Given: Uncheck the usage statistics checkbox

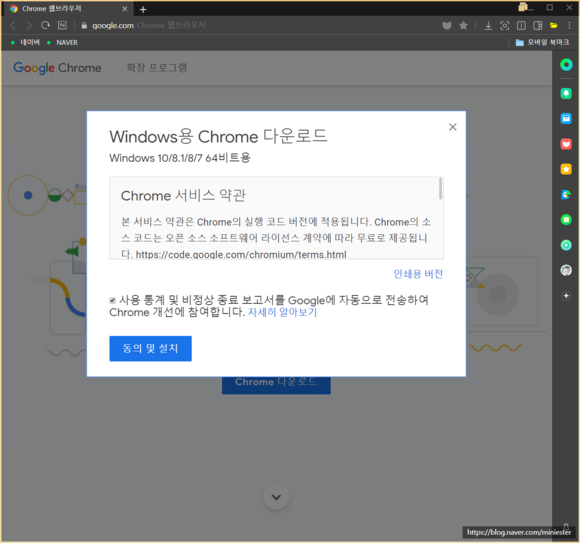Looking at the screenshot, I should pos(112,300).
